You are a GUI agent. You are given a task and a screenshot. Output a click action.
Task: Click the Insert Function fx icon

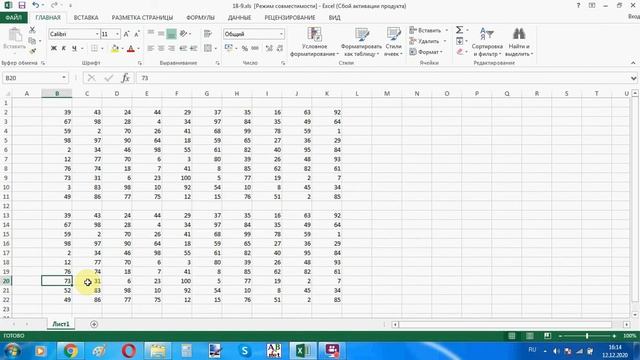125,78
